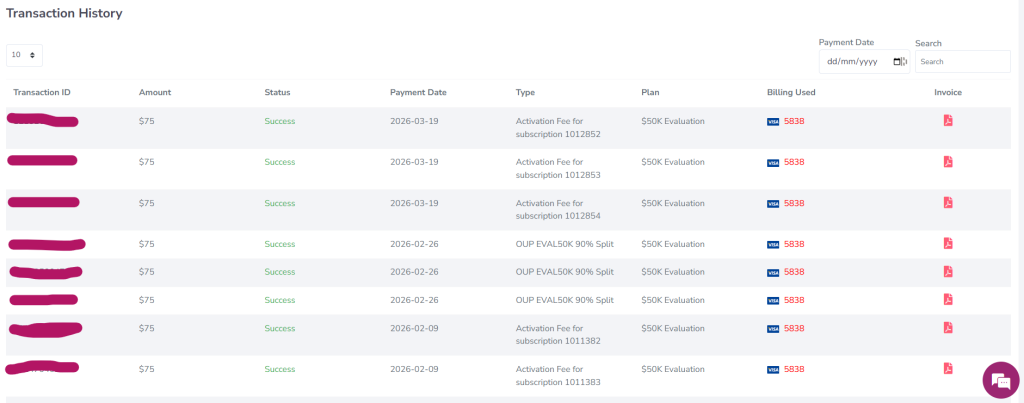Image resolution: width=1024 pixels, height=403 pixels.
Task: Focus the dd/mm/yyyy Payment Date filter field
Action: coord(864,61)
